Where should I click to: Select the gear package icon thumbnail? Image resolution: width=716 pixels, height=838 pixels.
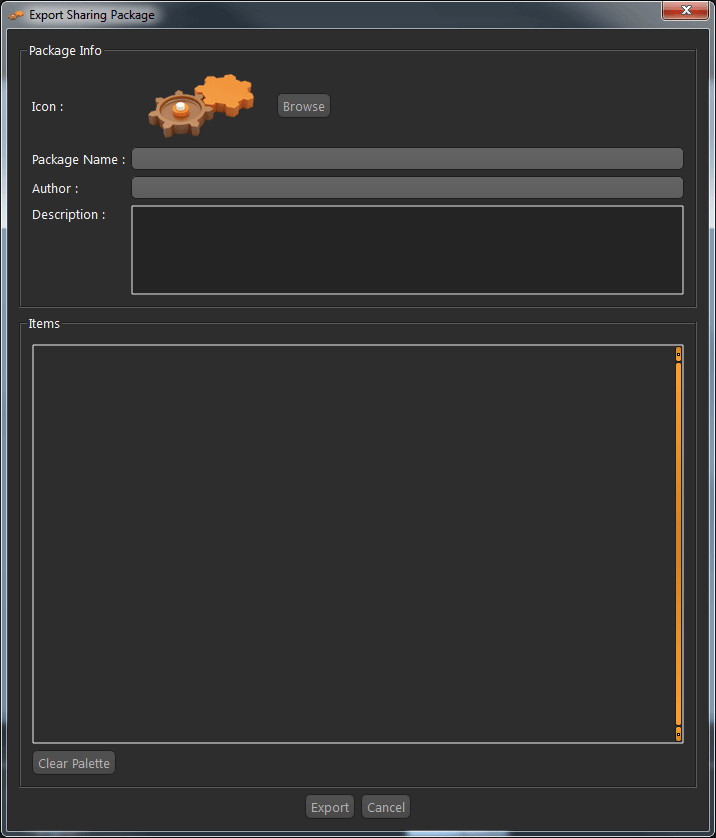click(x=201, y=105)
